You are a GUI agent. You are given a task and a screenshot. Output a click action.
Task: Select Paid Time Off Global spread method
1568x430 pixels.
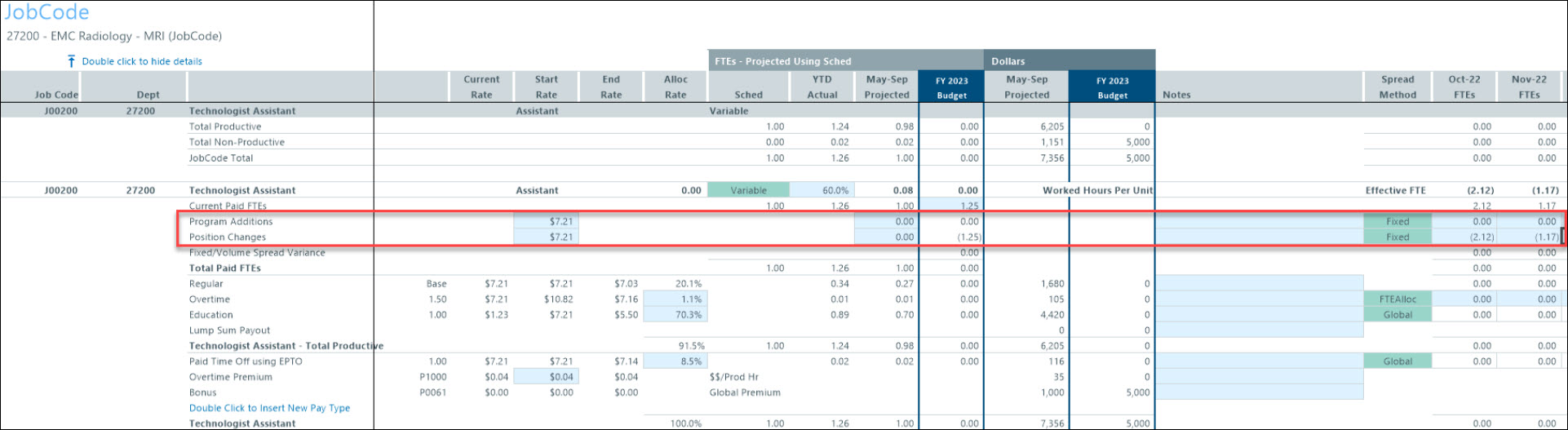coord(1397,361)
